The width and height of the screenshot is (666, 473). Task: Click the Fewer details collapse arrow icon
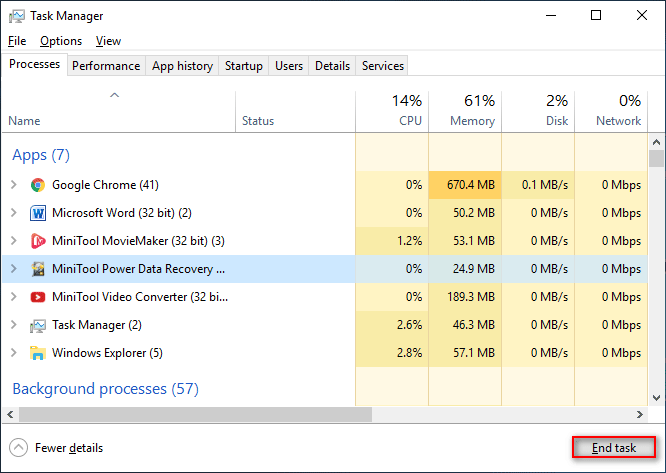[x=18, y=448]
